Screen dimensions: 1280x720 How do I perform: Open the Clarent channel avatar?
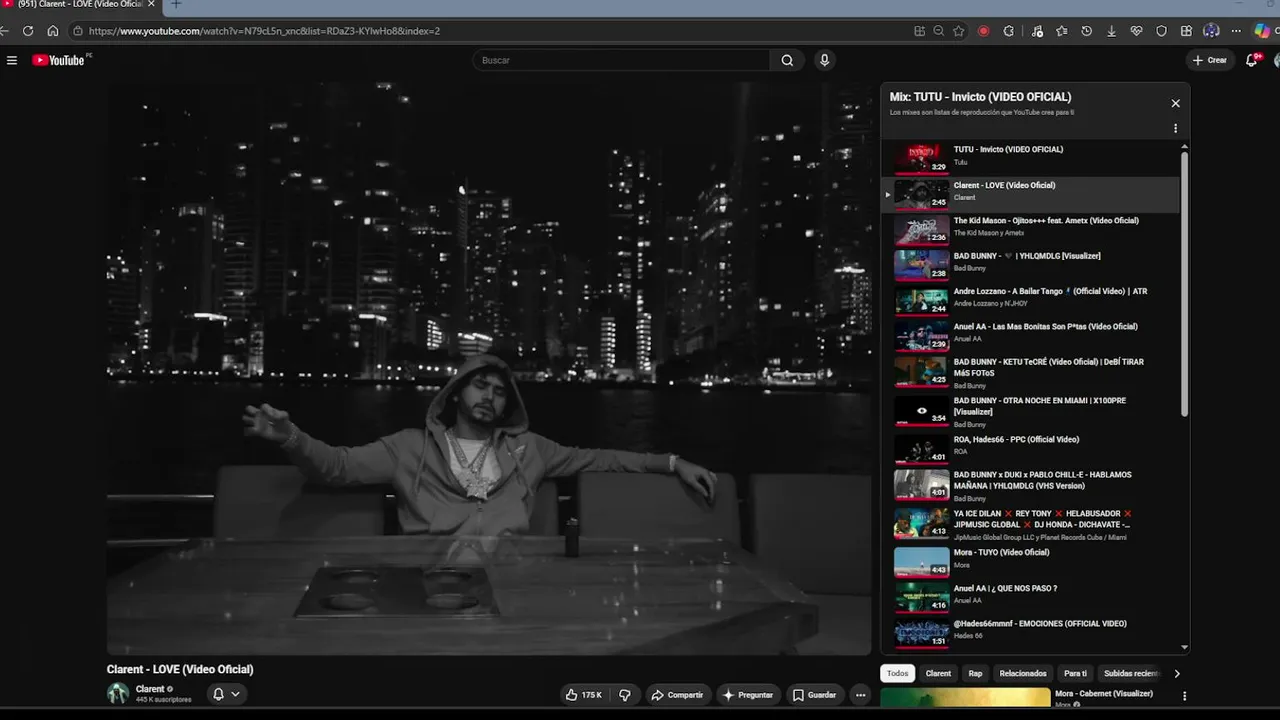point(118,694)
